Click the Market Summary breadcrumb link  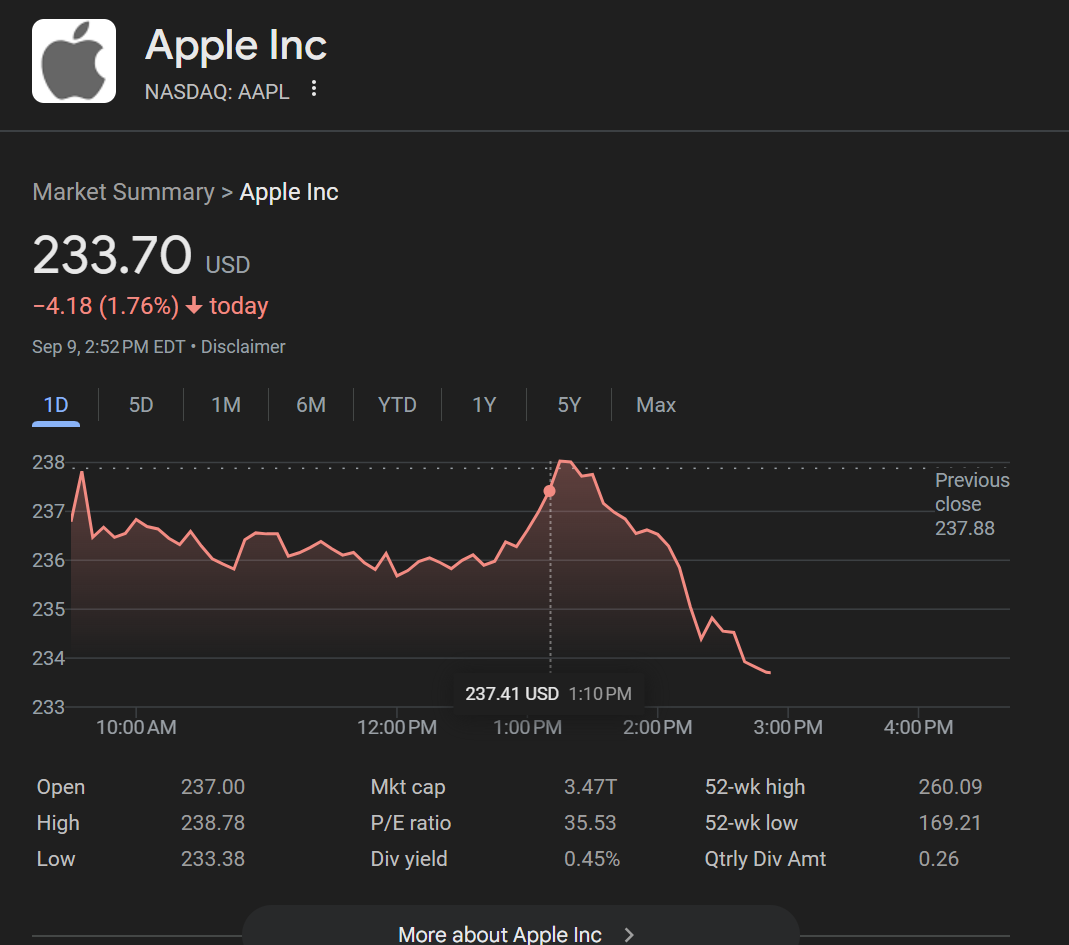[123, 192]
